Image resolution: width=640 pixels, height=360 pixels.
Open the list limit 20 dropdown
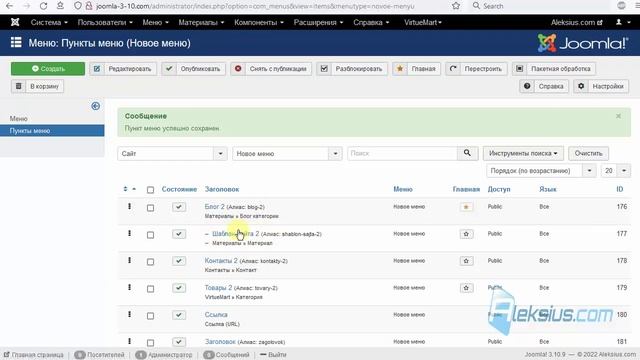pyautogui.click(x=616, y=171)
